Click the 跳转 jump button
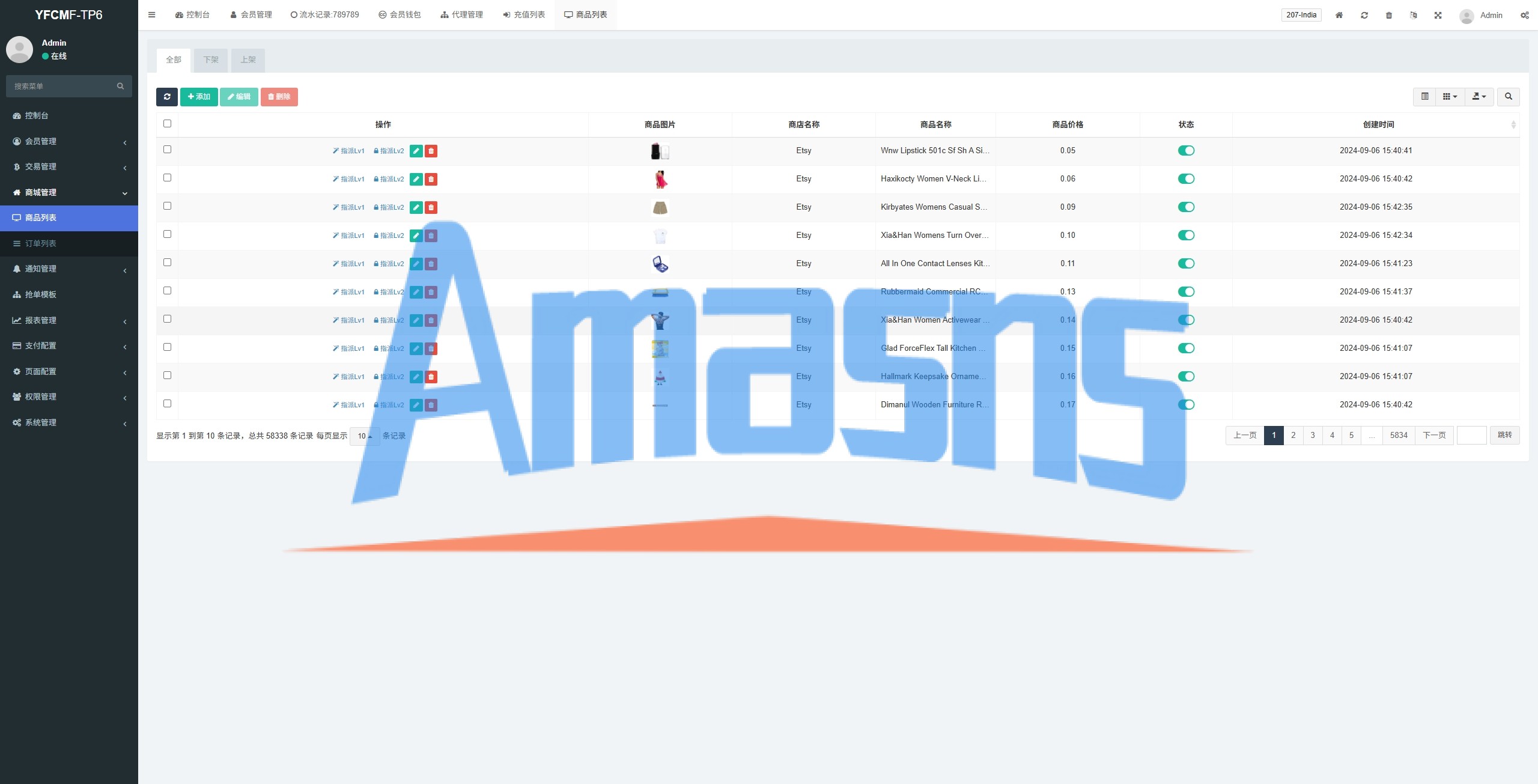Image resolution: width=1538 pixels, height=784 pixels. pyautogui.click(x=1505, y=436)
